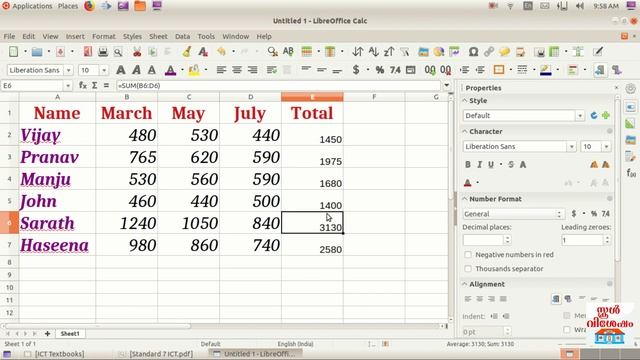Viewport: 640px width, 360px height.
Task: Open the General number format dropdown
Action: click(514, 214)
